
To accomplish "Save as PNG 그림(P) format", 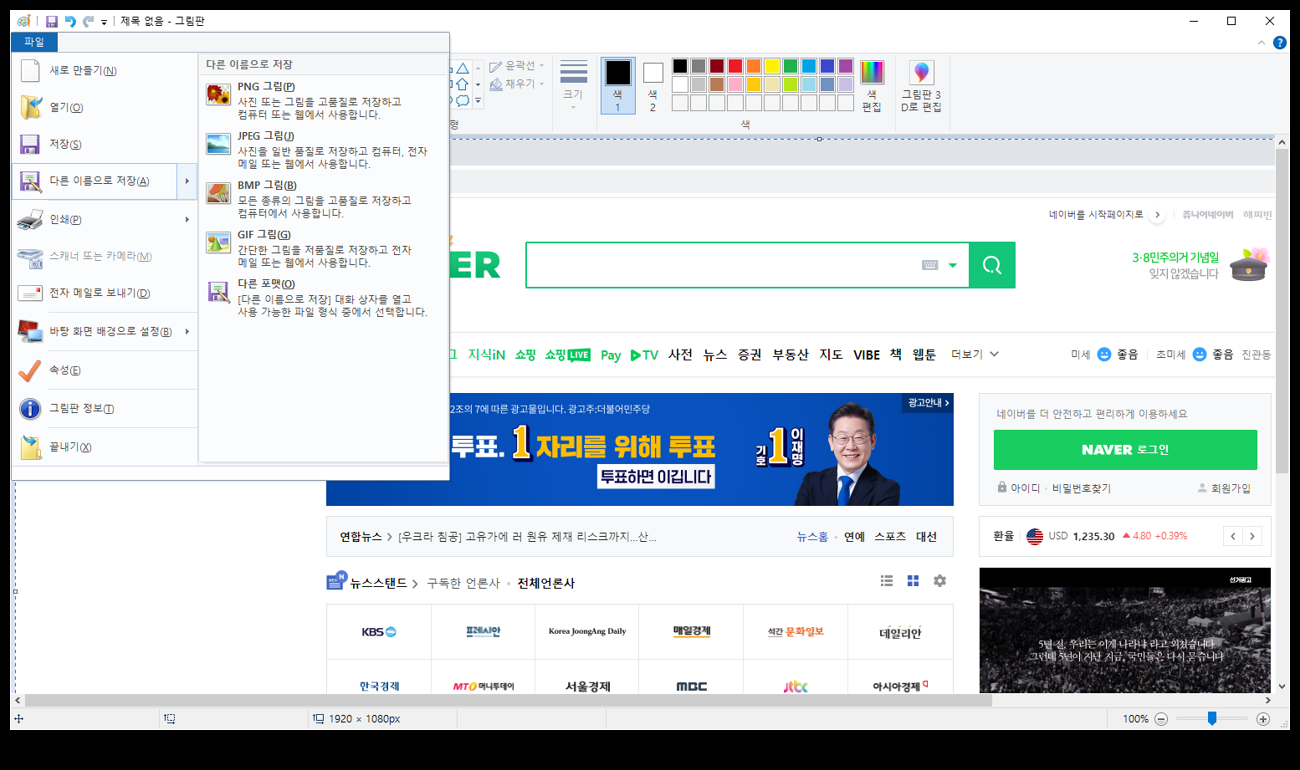I will pyautogui.click(x=322, y=99).
